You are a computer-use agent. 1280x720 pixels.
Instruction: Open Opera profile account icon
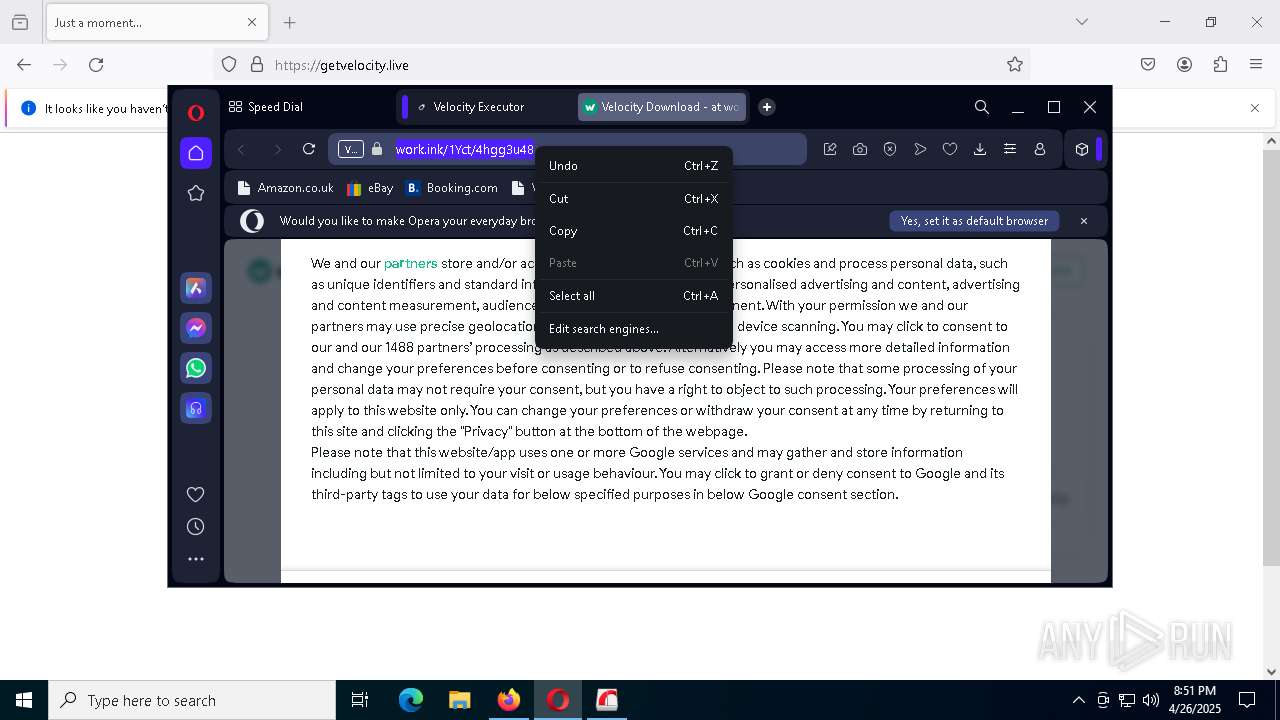pos(1040,149)
